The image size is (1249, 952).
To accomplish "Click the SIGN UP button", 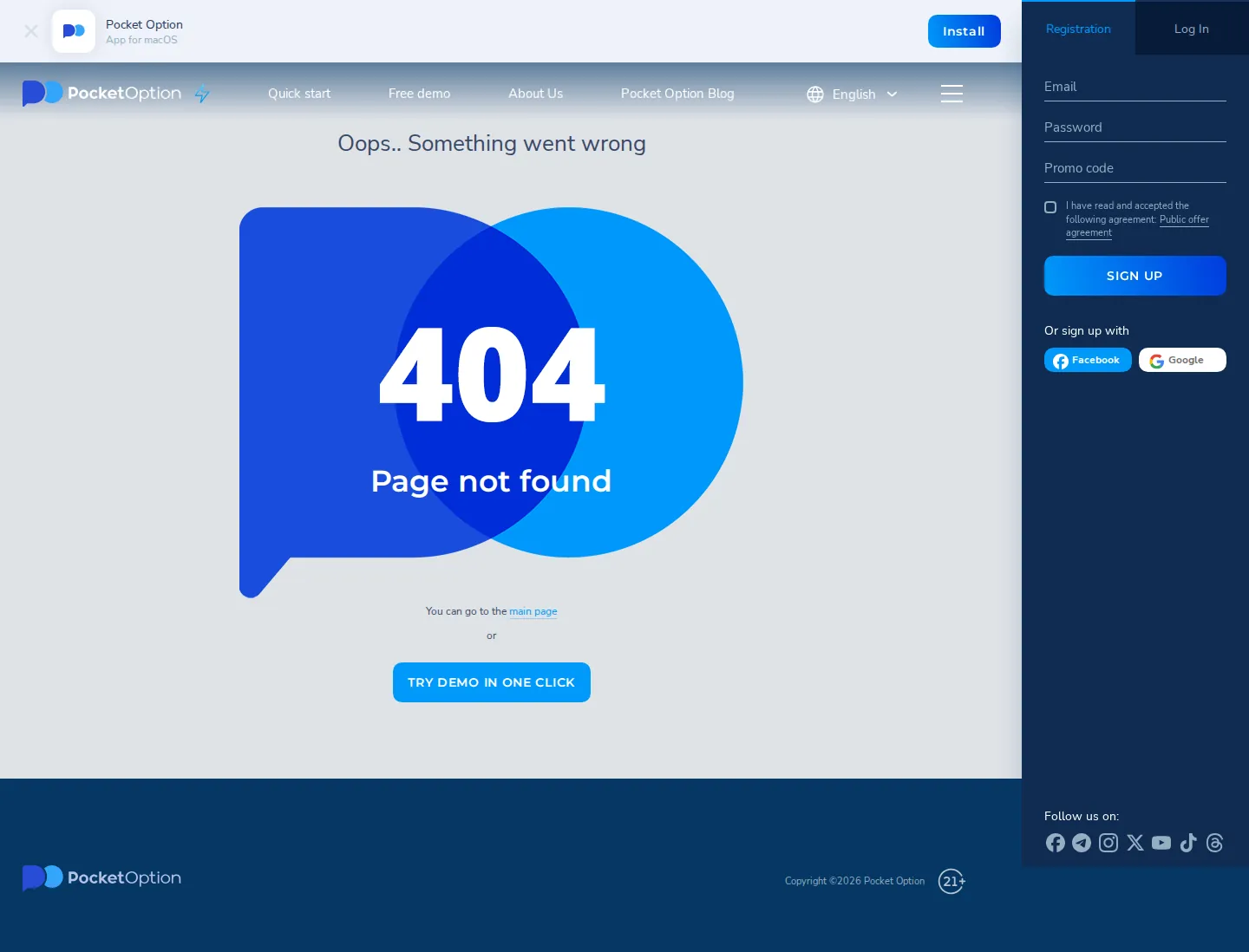I will coord(1135,276).
